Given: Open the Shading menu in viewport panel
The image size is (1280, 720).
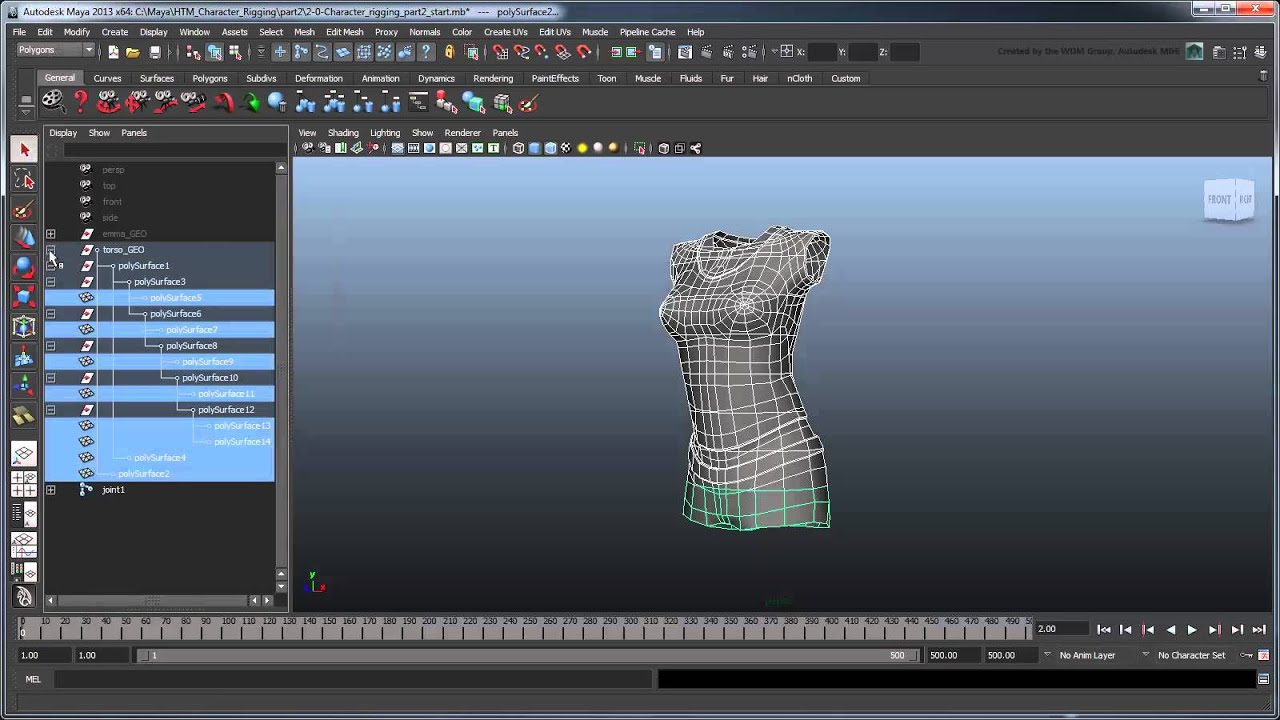Looking at the screenshot, I should 343,133.
